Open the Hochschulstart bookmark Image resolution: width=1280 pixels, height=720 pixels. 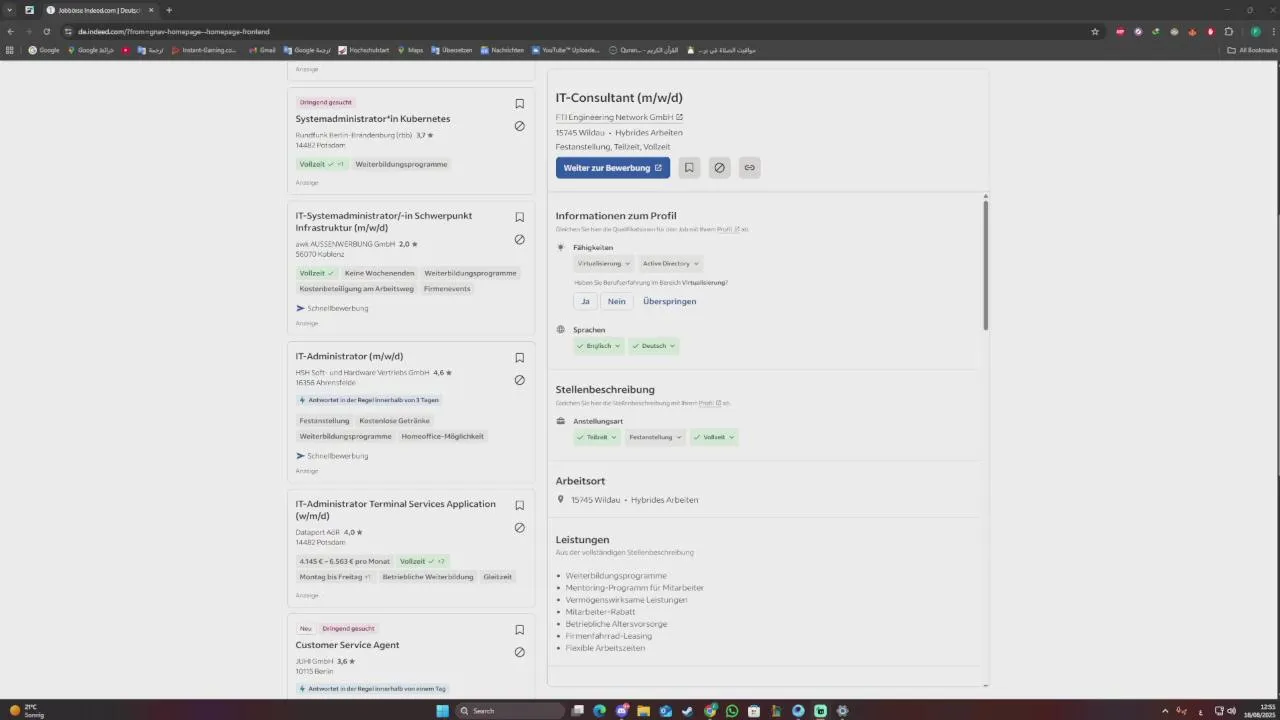364,50
